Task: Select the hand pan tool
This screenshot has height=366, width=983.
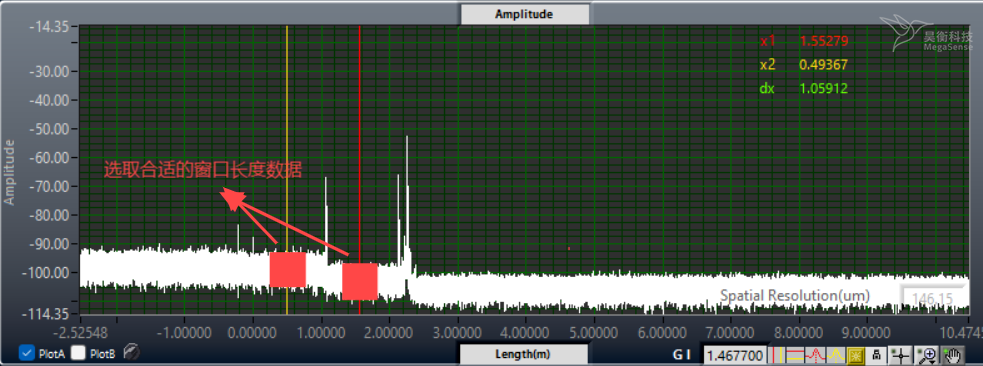Action: pyautogui.click(x=952, y=355)
